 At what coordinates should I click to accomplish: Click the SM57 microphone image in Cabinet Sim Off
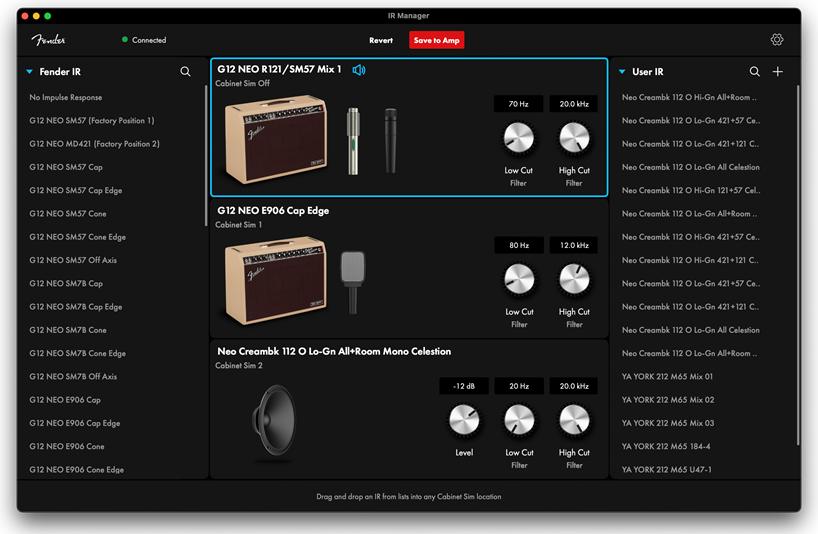(390, 140)
